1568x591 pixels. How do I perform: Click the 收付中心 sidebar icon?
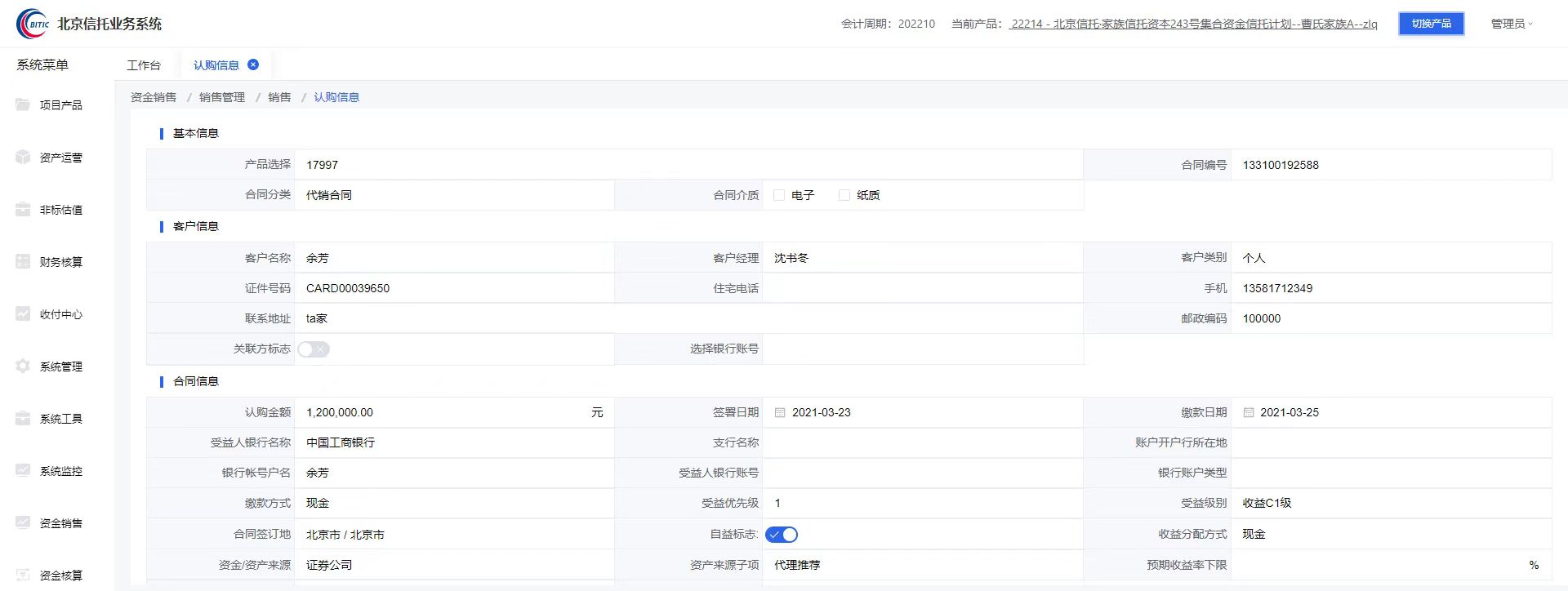[x=23, y=313]
